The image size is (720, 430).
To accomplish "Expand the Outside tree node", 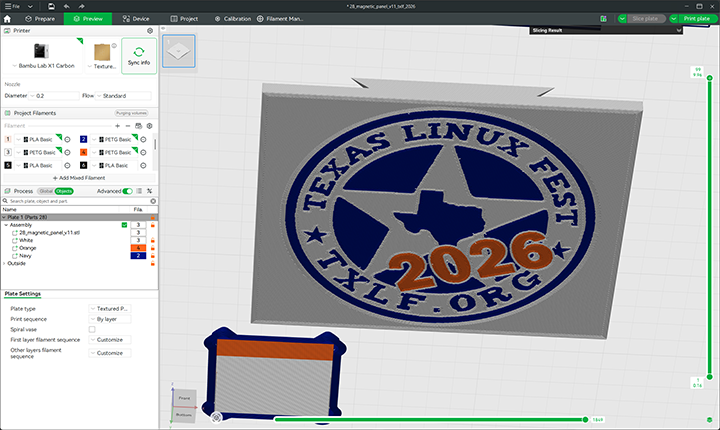I will point(5,263).
